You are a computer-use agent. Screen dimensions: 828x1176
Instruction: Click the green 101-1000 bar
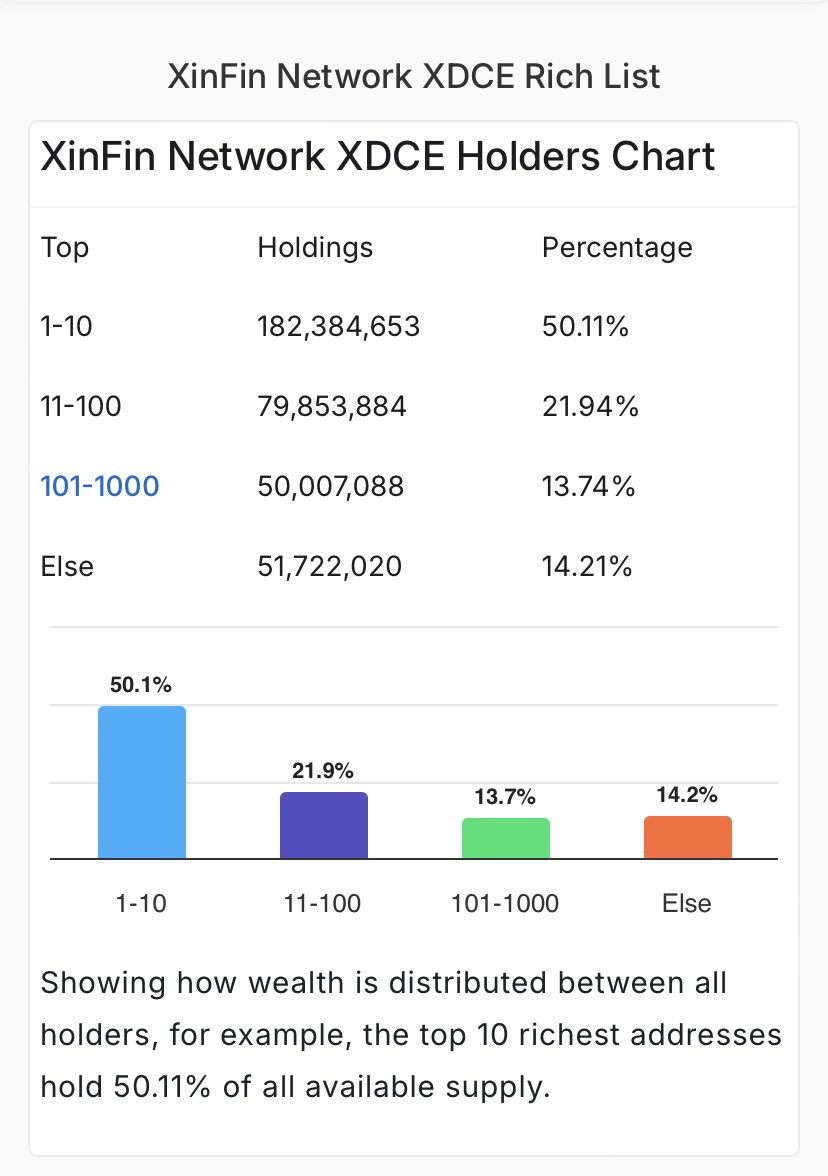[x=505, y=838]
